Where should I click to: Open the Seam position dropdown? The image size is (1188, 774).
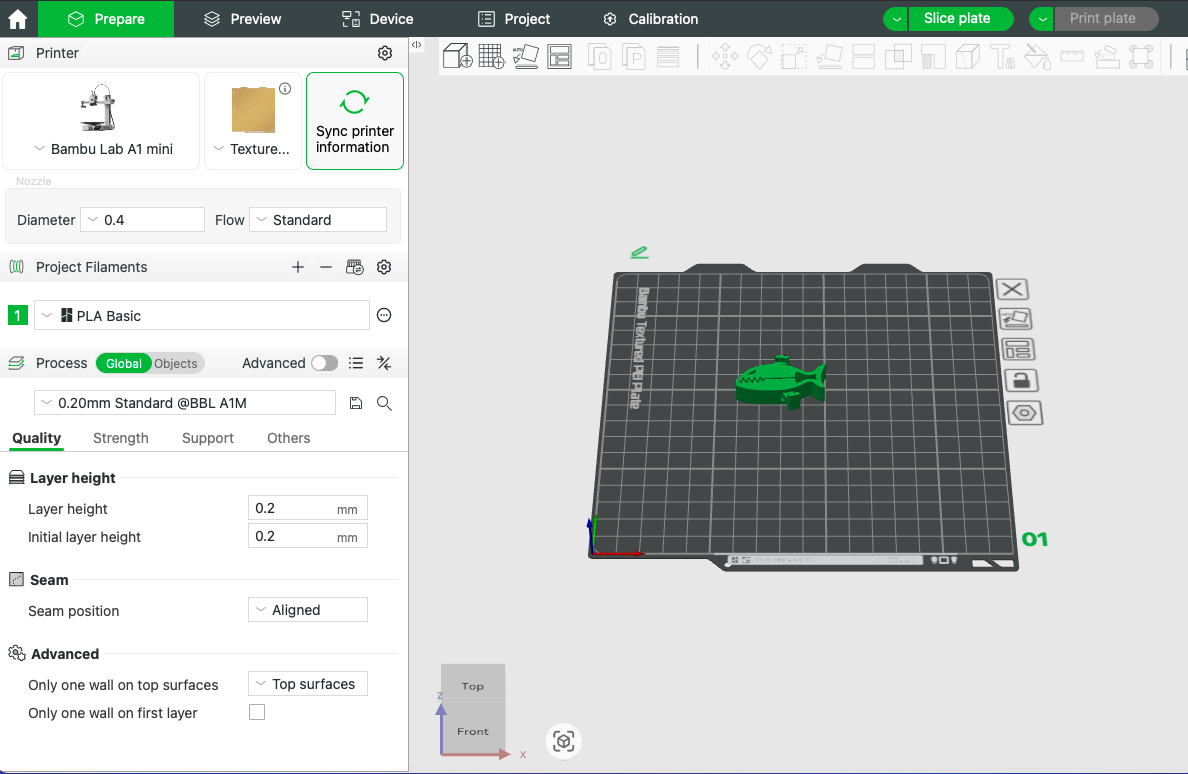coord(308,610)
